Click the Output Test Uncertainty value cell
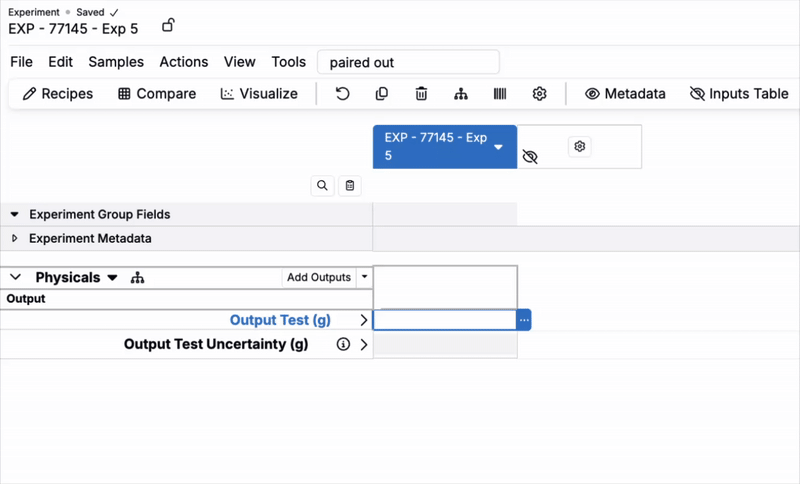Viewport: 800px width, 484px height. pos(445,344)
